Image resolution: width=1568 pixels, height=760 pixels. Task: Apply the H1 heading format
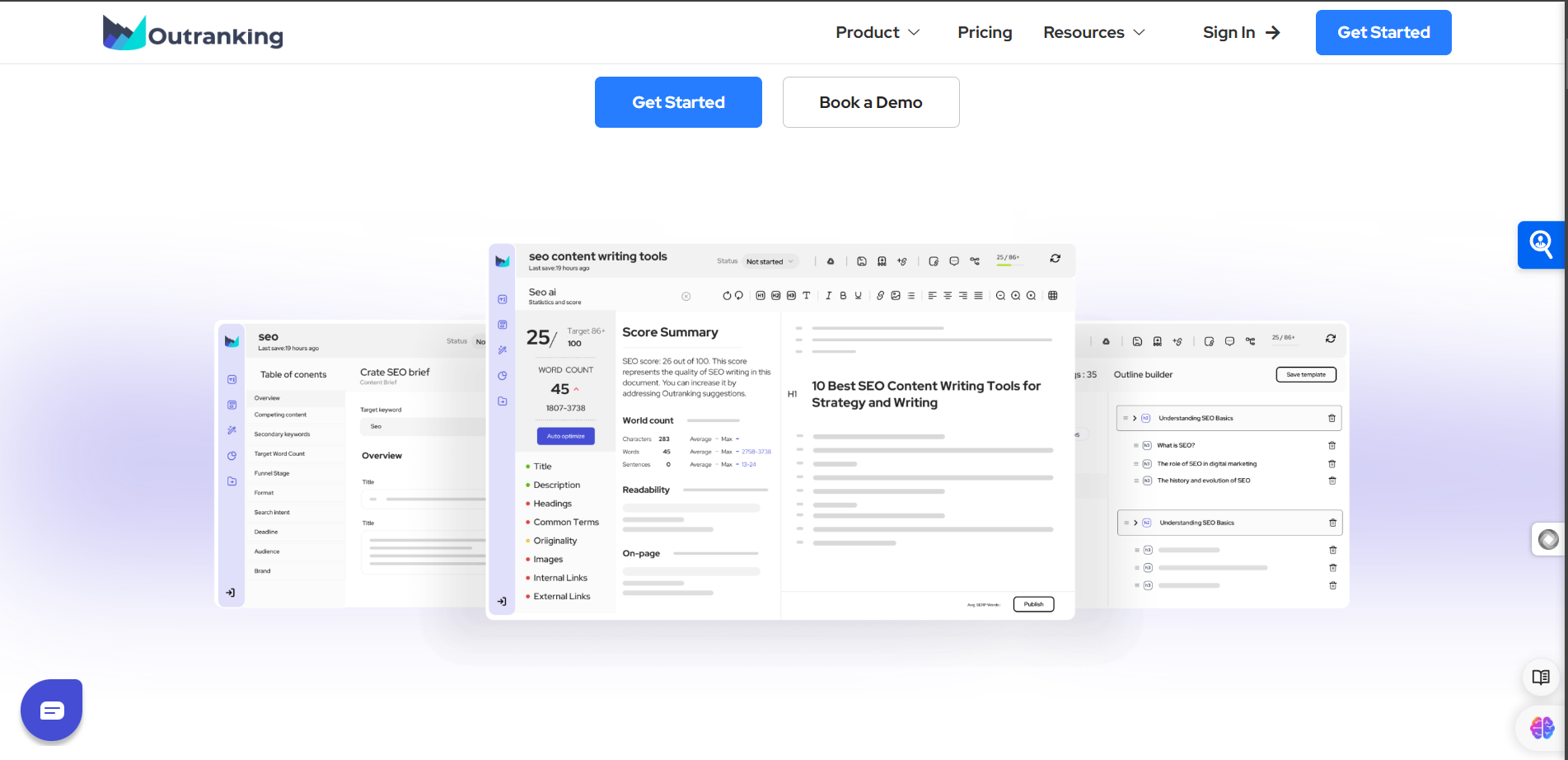761,296
